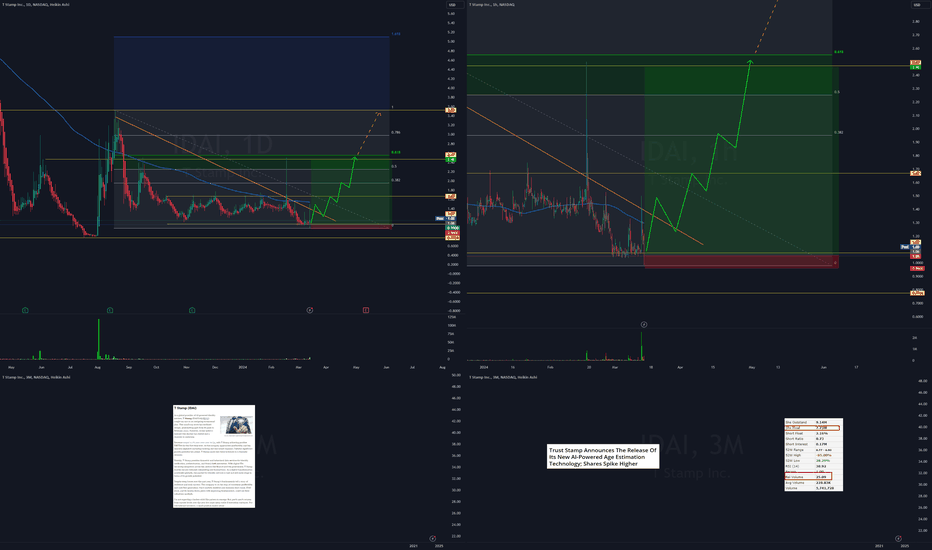The height and width of the screenshot is (550, 932).
Task: Open the green event marker near Nov
Action: point(192,310)
